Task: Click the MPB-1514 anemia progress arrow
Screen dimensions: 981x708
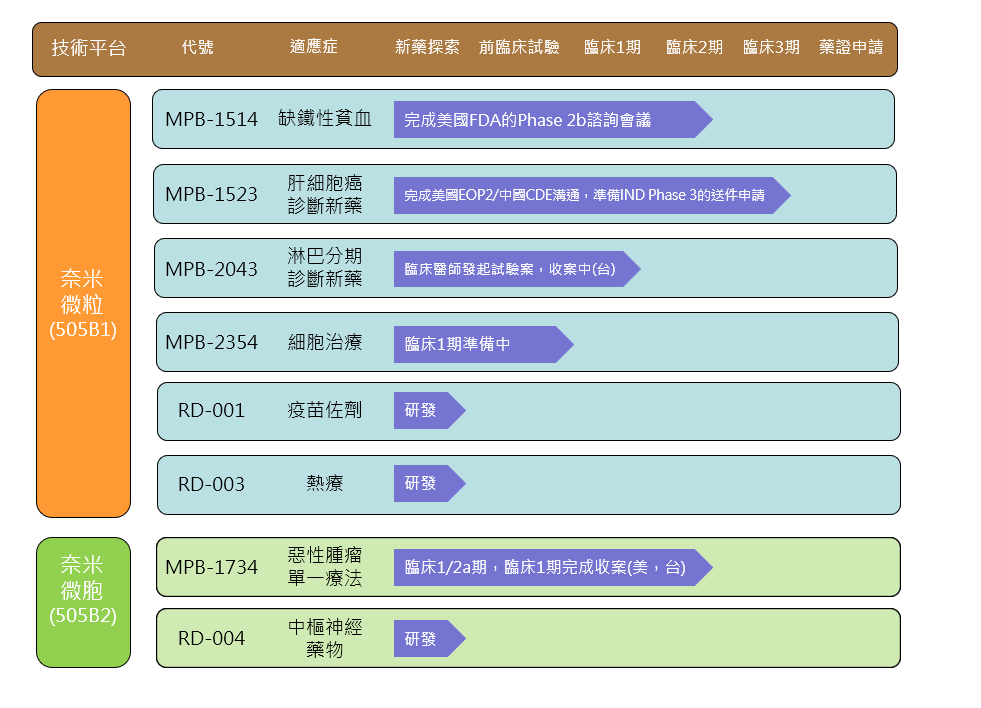Action: 550,119
